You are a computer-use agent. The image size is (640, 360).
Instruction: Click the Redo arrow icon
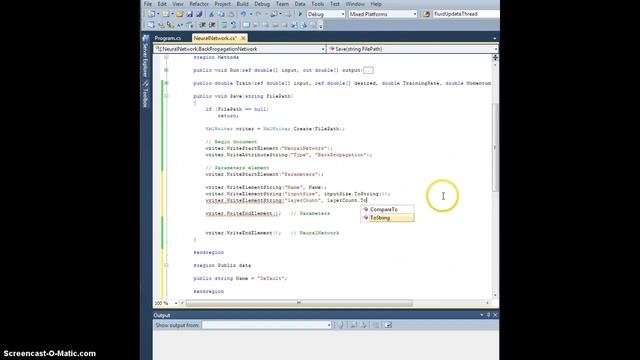[258, 14]
